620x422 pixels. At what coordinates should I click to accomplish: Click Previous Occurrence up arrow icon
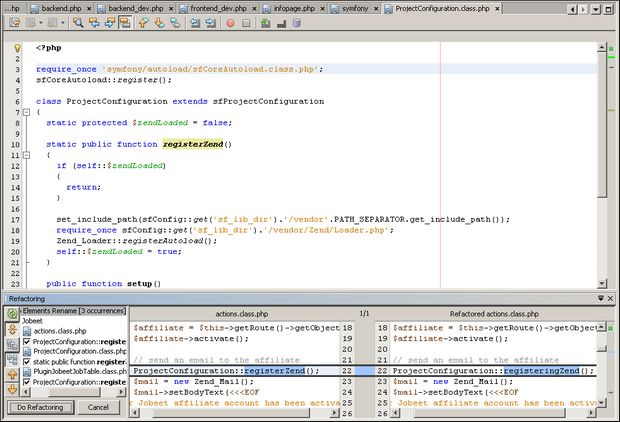click(12, 375)
